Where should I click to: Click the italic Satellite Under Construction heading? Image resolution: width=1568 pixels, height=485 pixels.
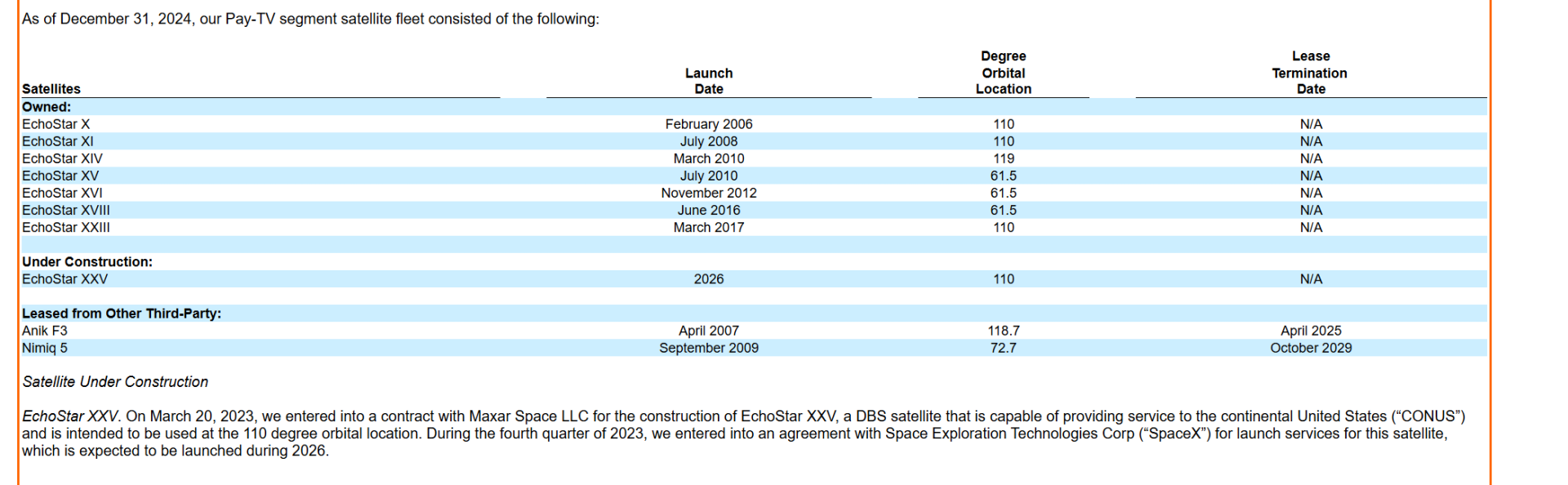(x=115, y=382)
